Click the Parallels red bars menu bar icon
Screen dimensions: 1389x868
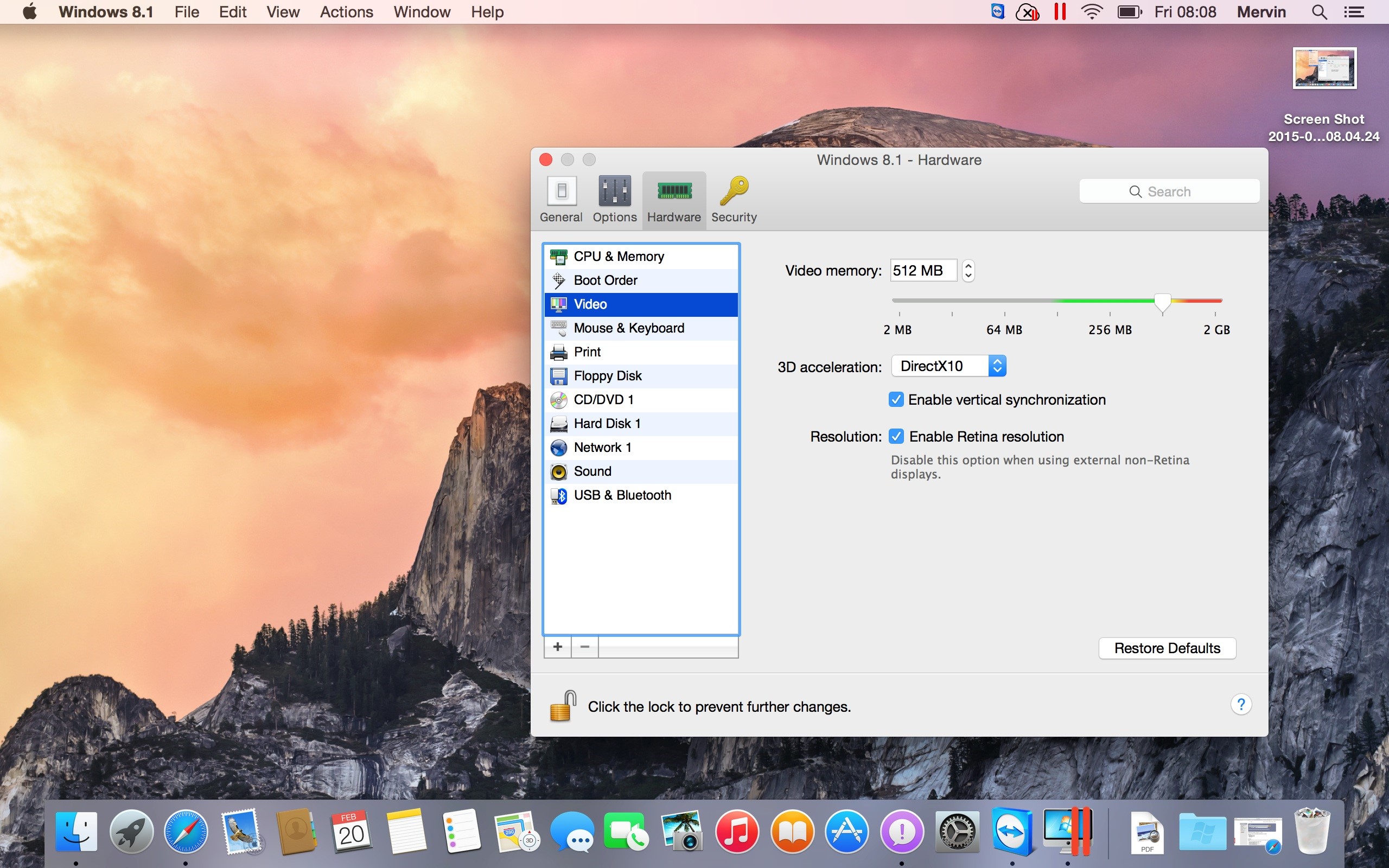click(1060, 11)
